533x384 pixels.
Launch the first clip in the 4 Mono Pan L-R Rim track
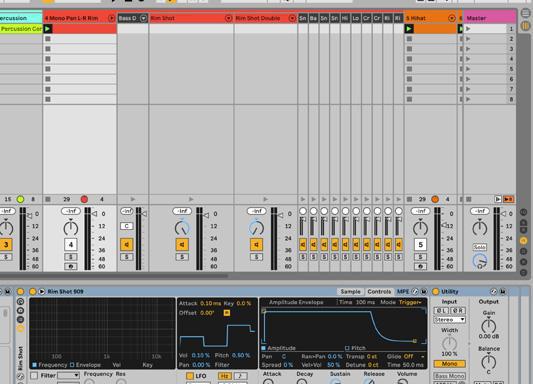pos(48,29)
